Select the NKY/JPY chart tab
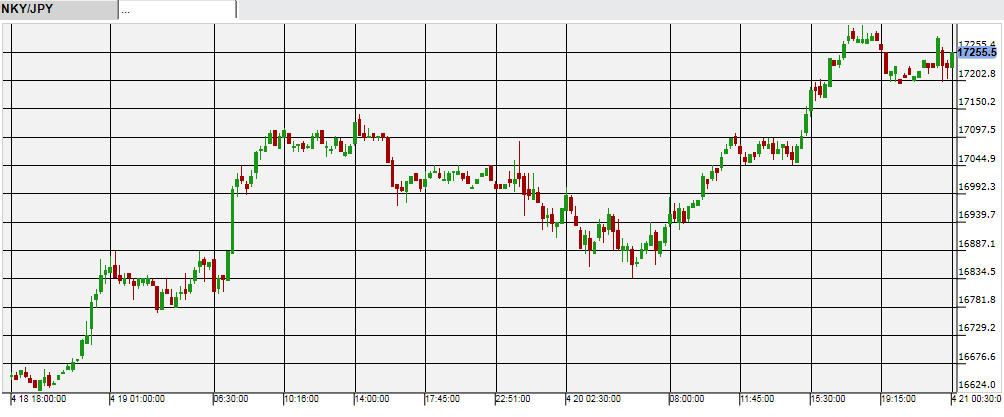Screen dimensions: 1004x417 58,9
